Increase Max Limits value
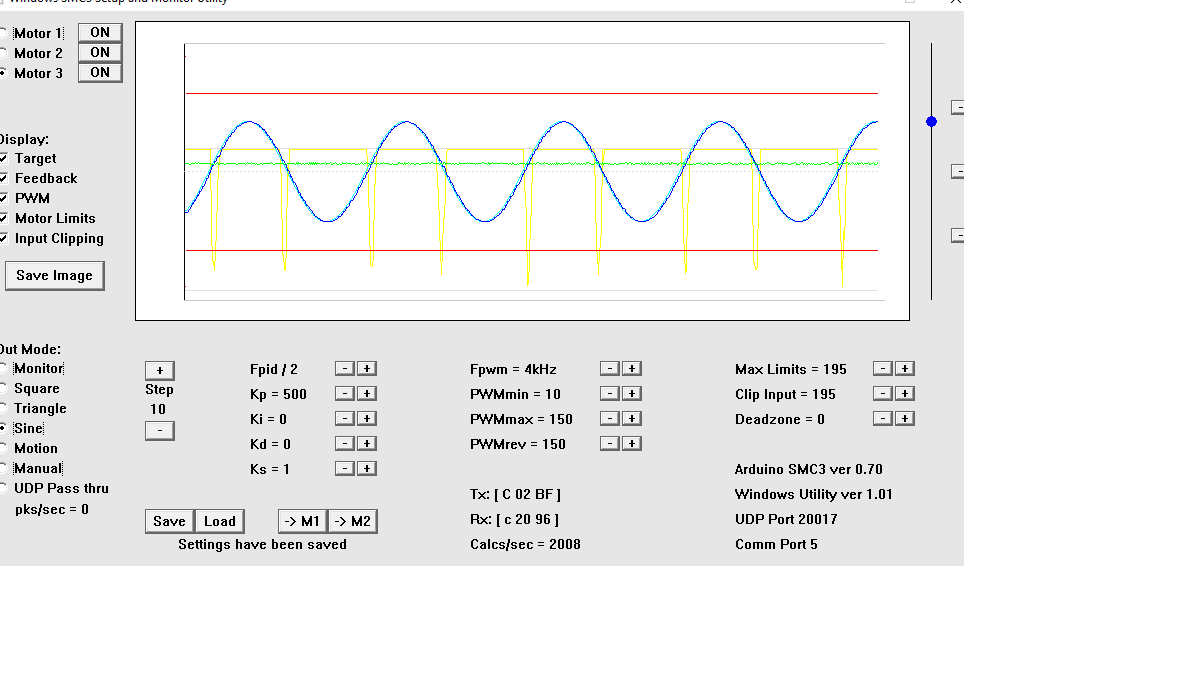Screen dimensions: 1200x684 pos(904,369)
